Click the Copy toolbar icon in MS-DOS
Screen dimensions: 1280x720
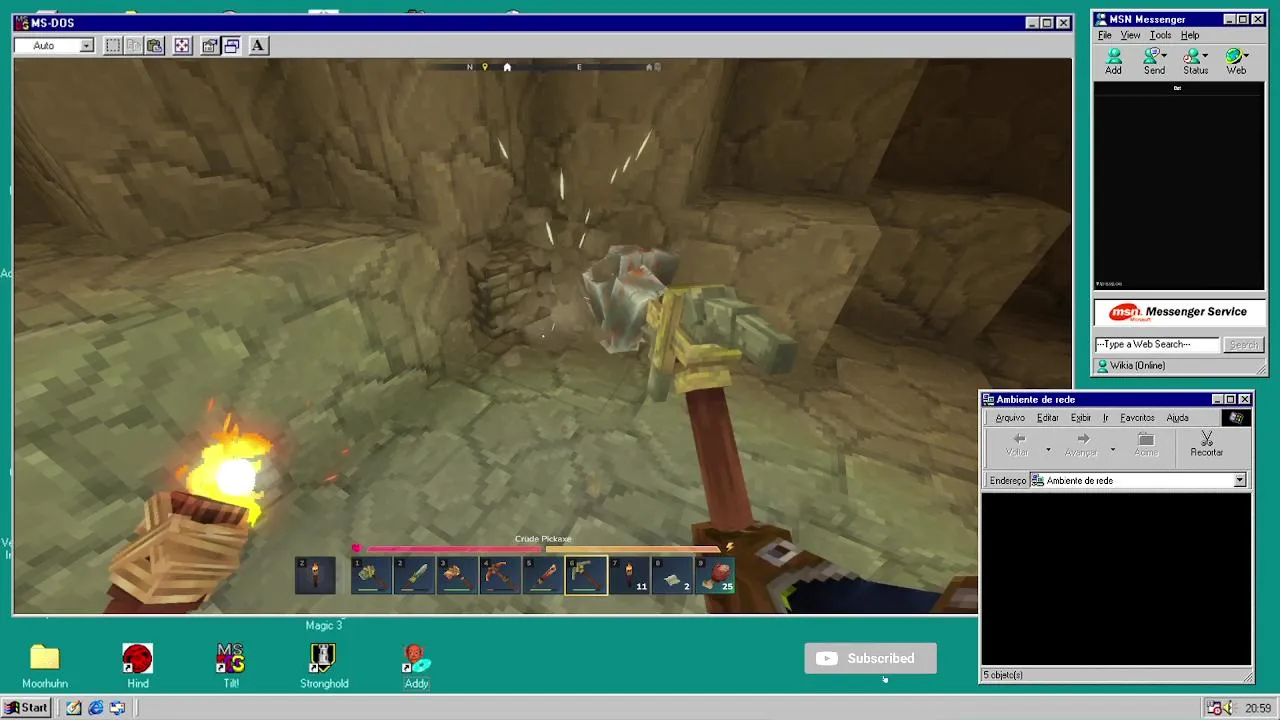coord(133,45)
